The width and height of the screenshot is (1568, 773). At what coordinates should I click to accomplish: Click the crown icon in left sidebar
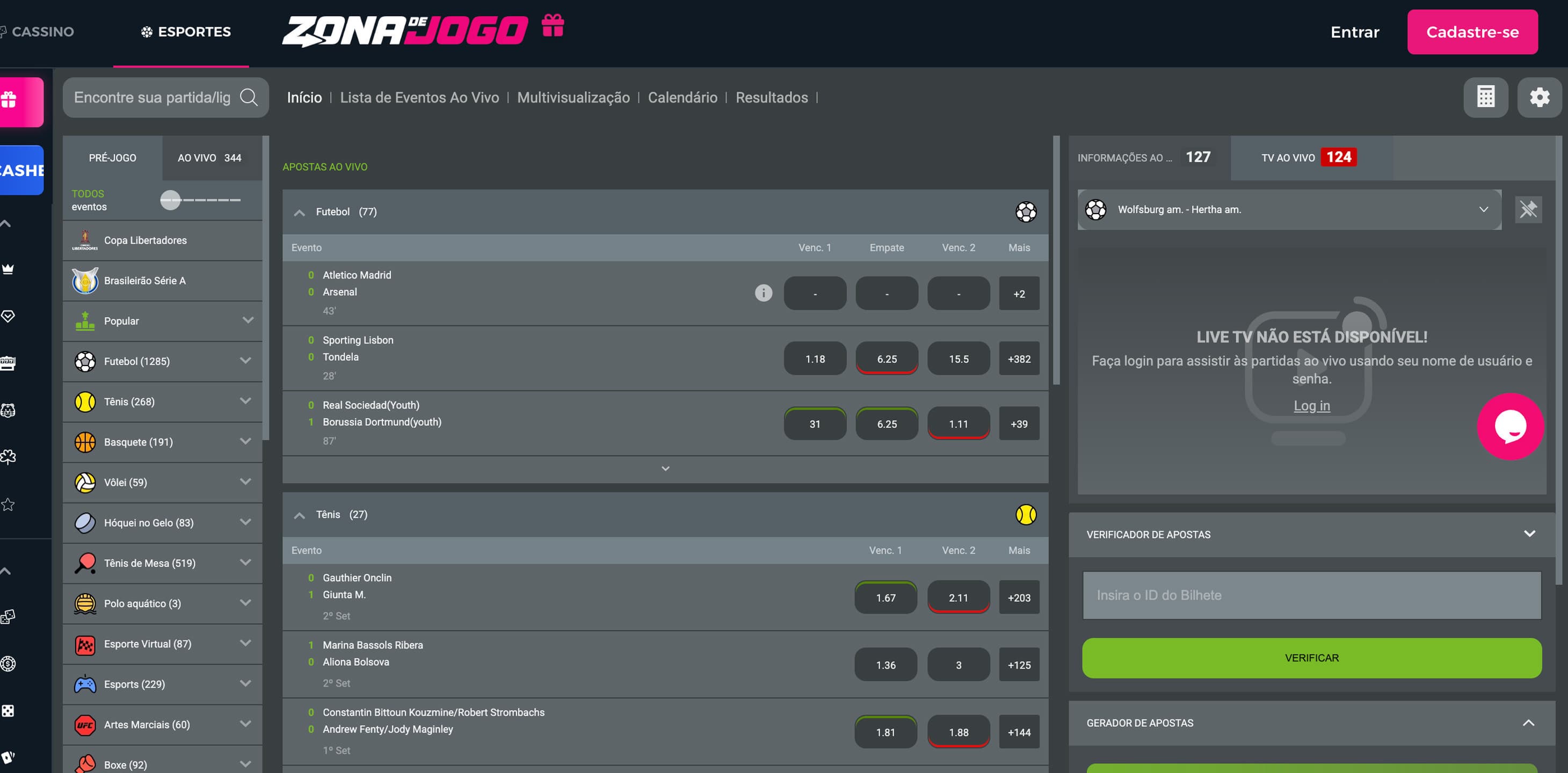[8, 269]
